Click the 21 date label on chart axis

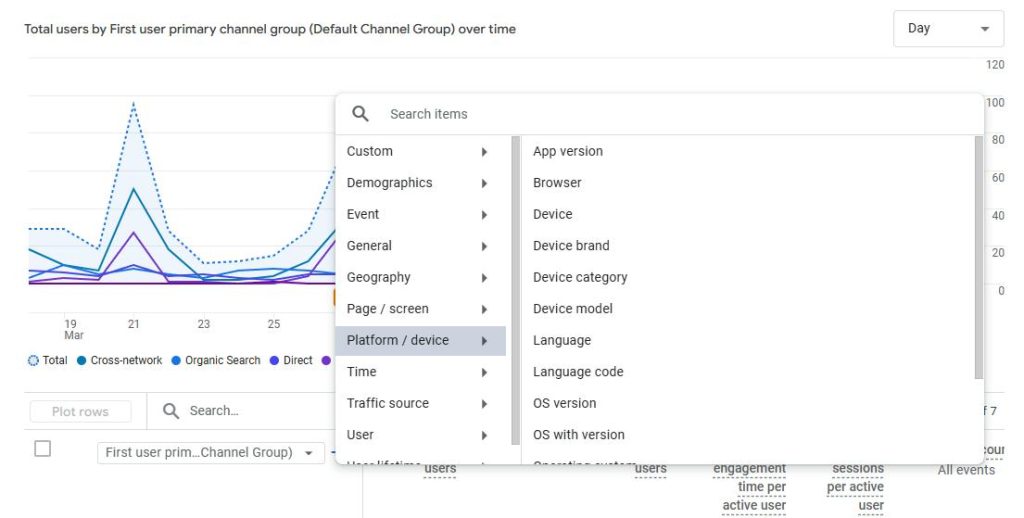(x=134, y=324)
